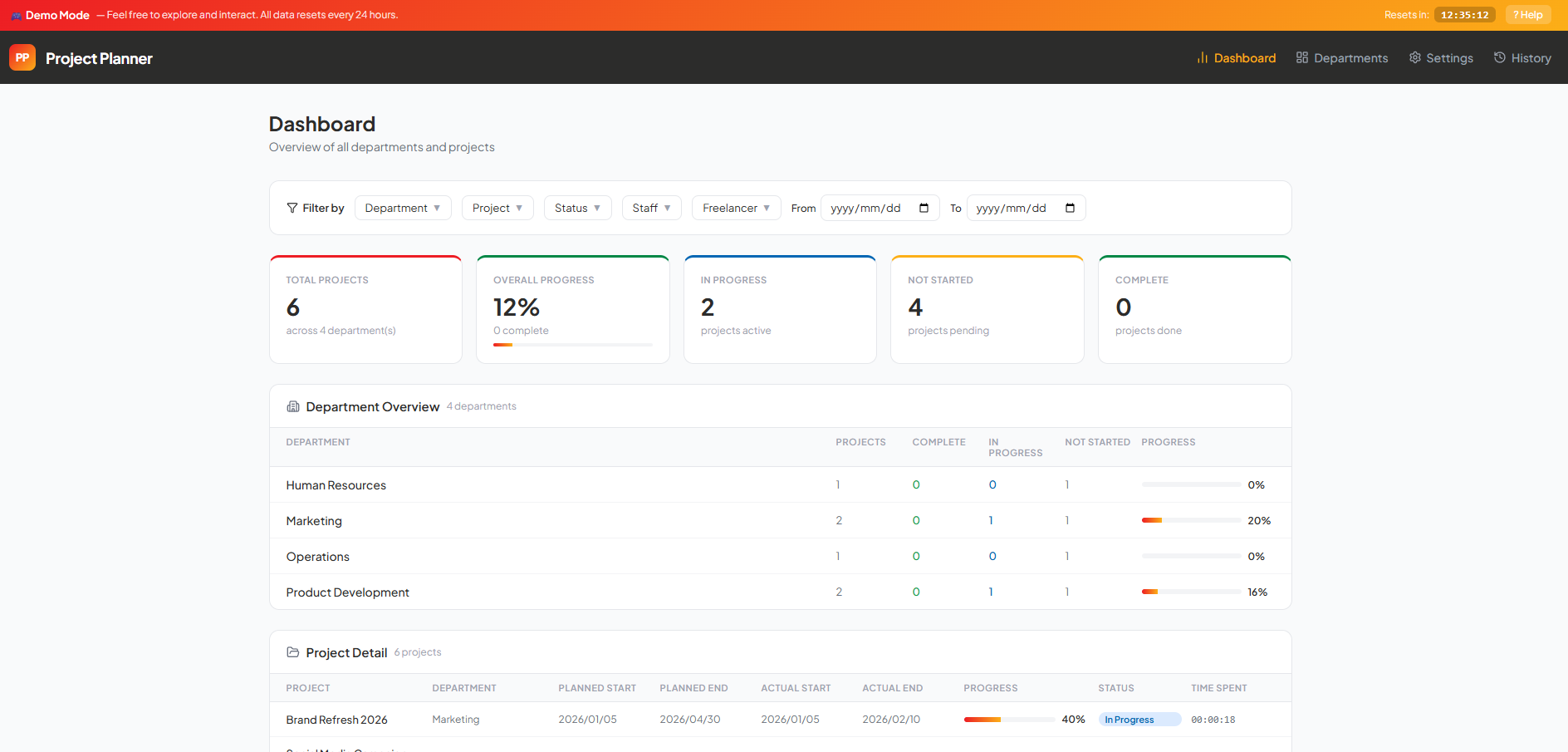Click the Marketing department progress bar
Viewport: 1568px width, 752px height.
coord(1191,520)
